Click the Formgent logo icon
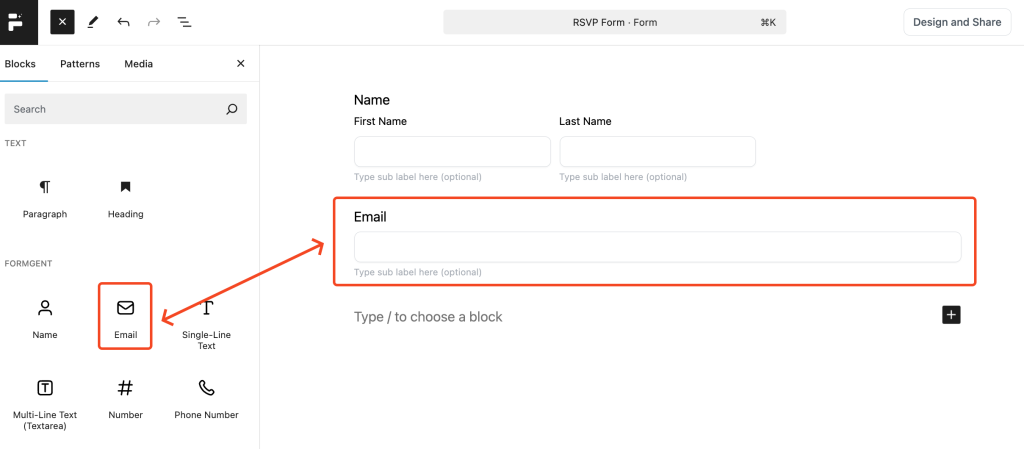 coord(18,22)
